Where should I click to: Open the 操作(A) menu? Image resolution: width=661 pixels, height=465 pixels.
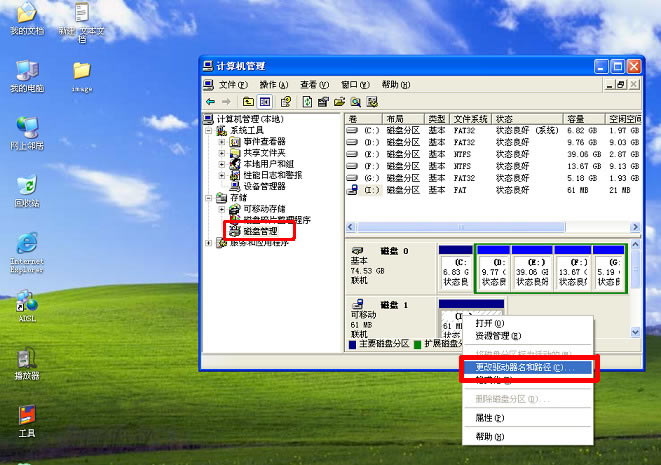[274, 85]
